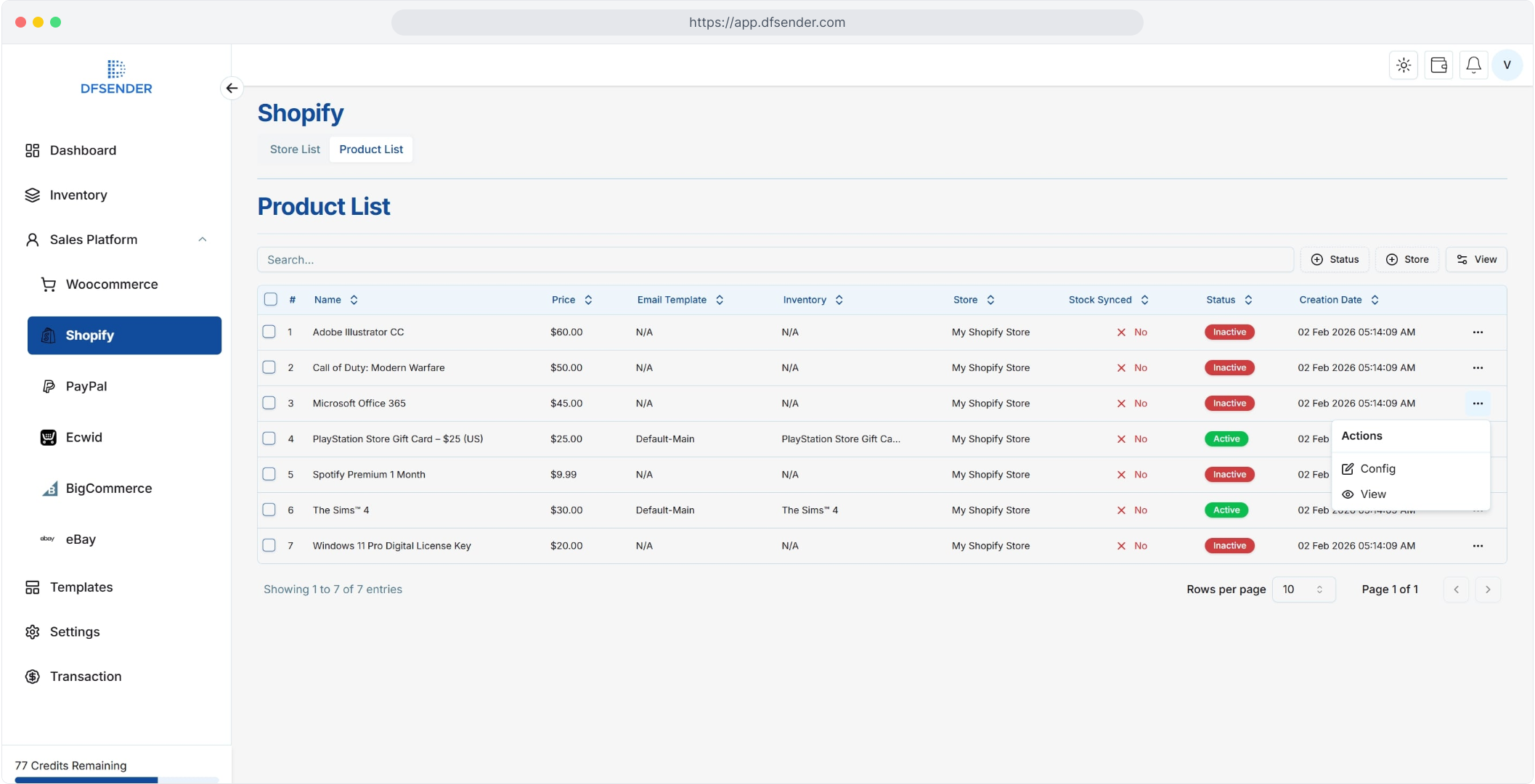The width and height of the screenshot is (1535, 784).
Task: Click the Status filter button
Action: [1335, 260]
